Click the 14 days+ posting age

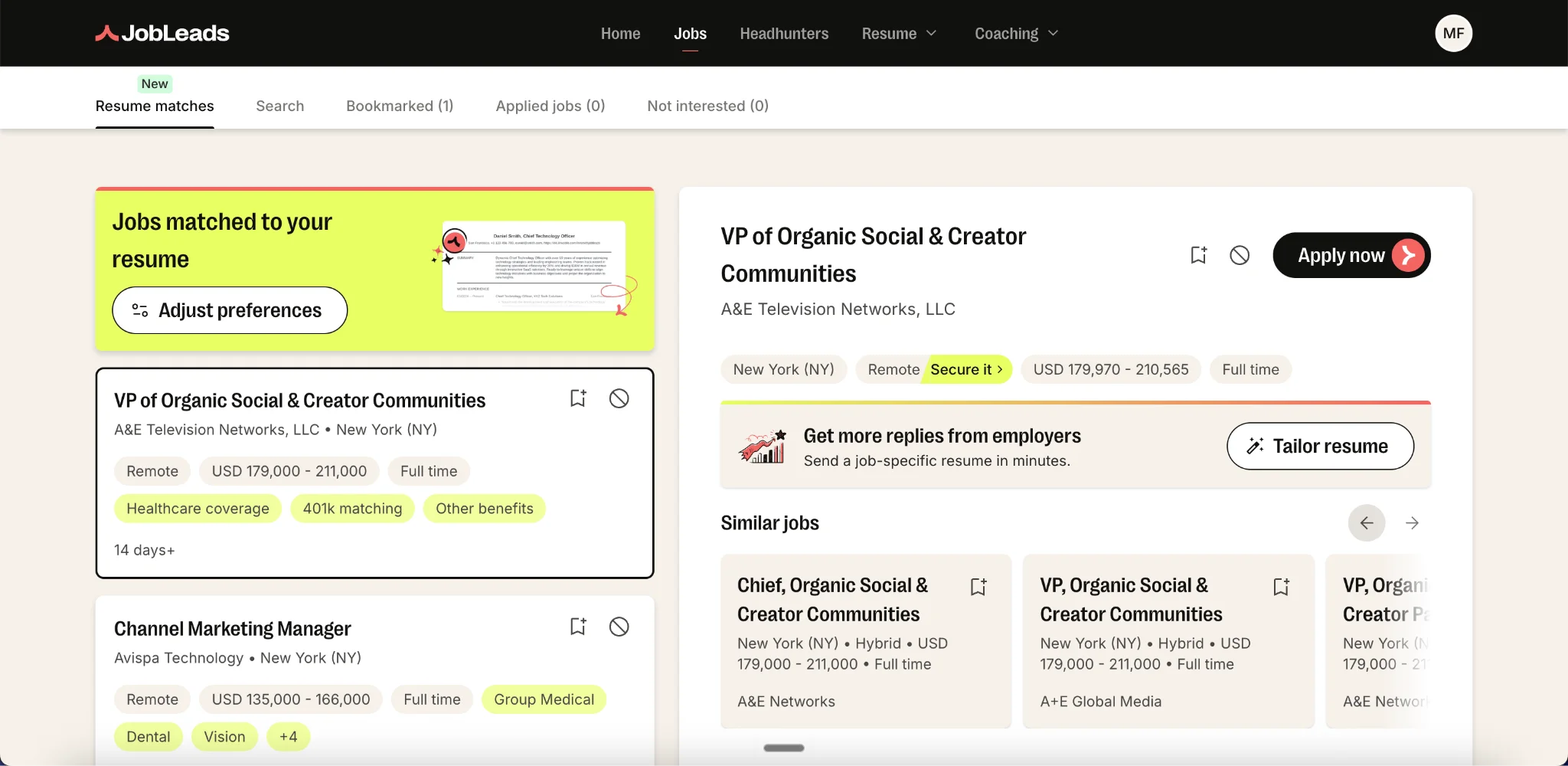144,550
